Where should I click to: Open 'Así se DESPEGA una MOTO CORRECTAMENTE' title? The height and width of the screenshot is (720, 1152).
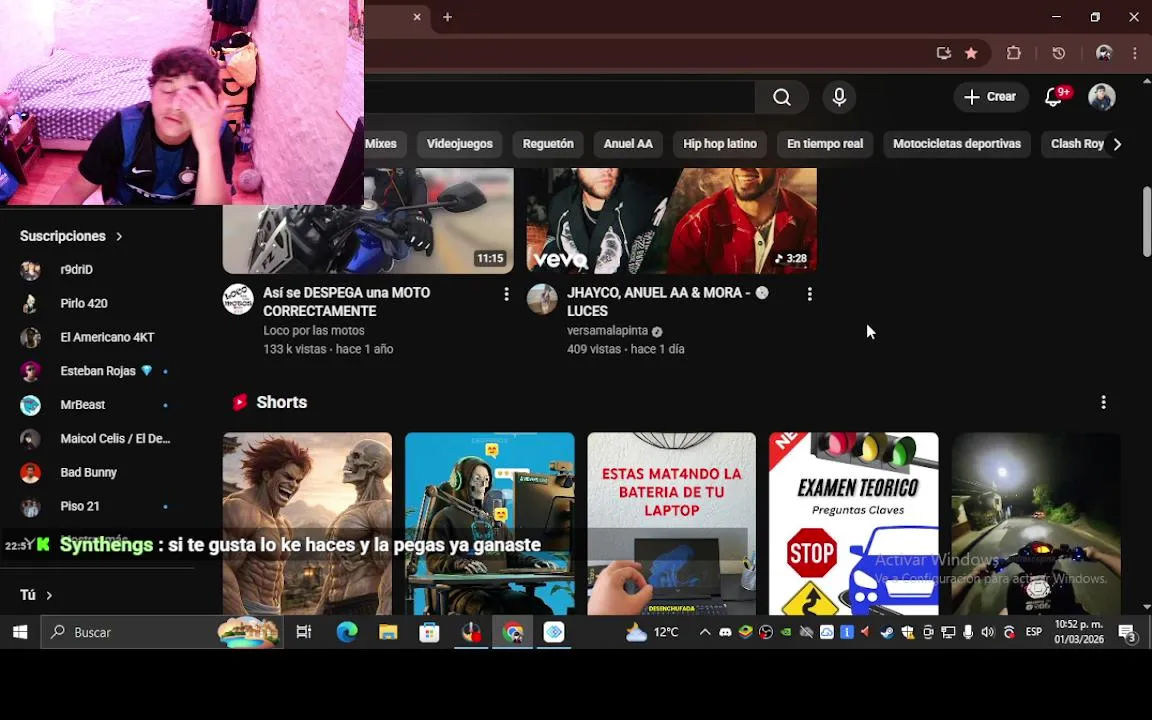tap(347, 302)
